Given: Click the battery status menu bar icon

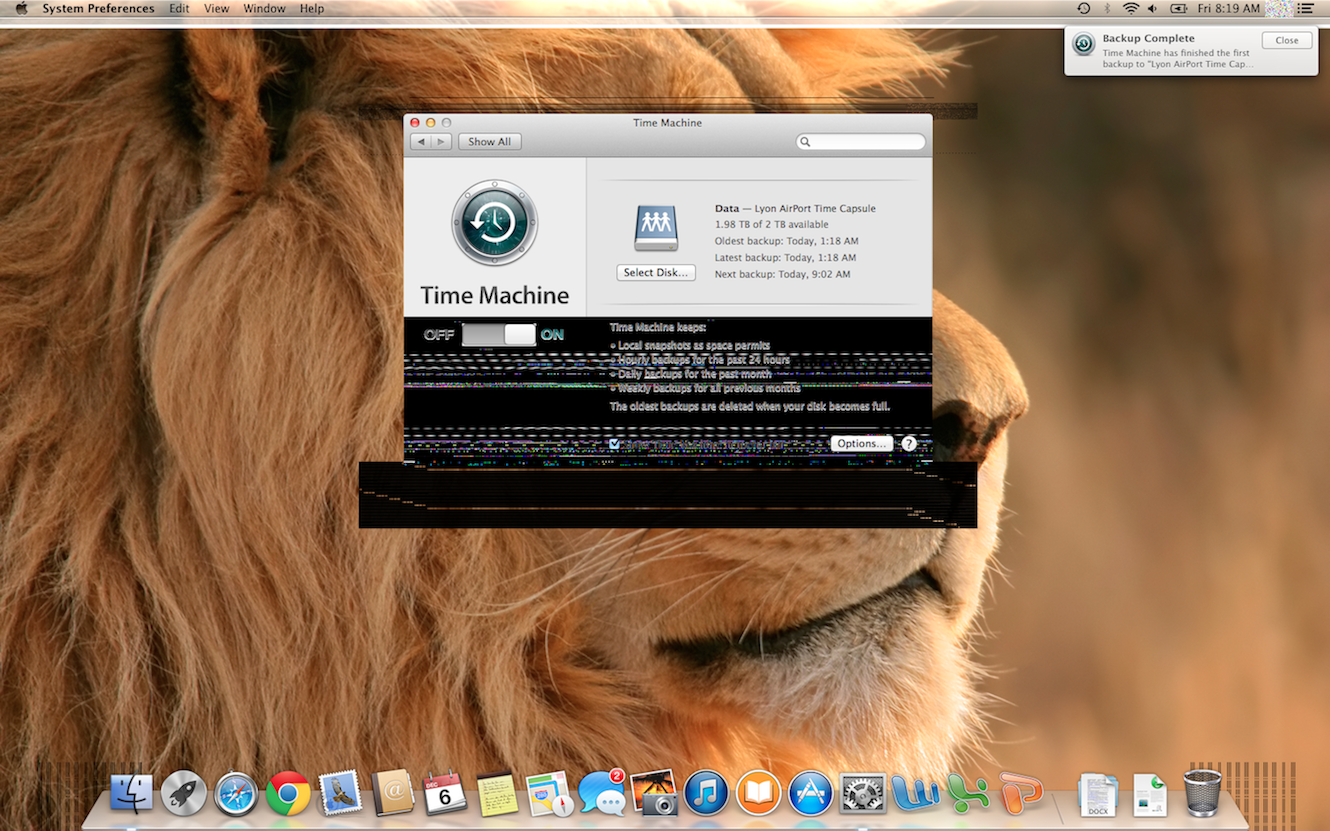Looking at the screenshot, I should point(1178,9).
